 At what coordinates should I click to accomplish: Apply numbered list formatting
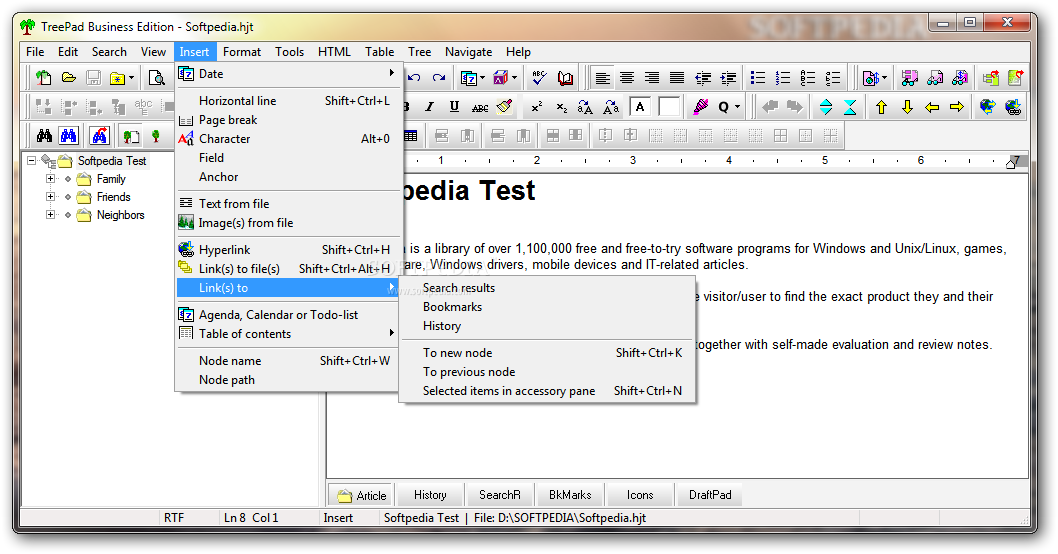[x=783, y=78]
